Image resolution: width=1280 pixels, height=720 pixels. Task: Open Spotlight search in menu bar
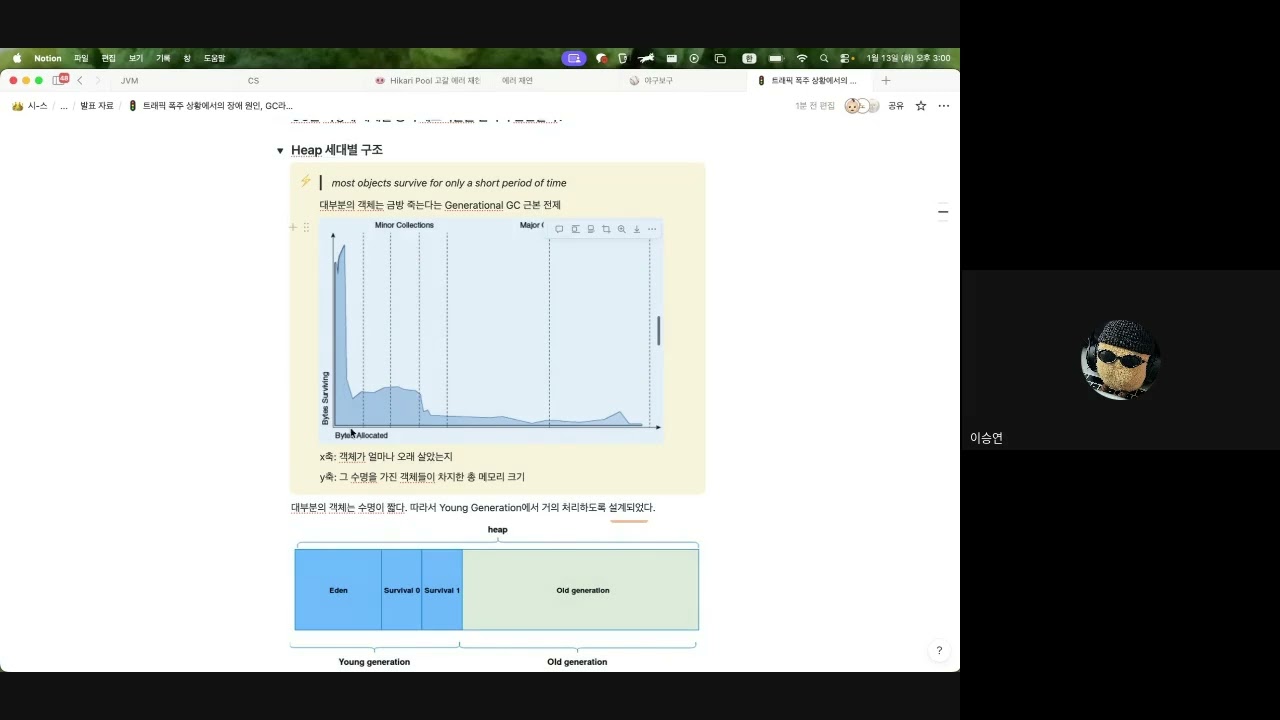pos(823,58)
